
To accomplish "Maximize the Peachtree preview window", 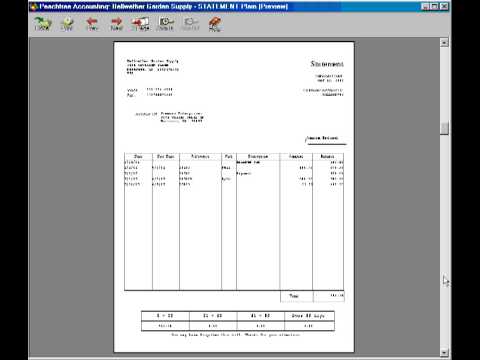I will 434,6.
